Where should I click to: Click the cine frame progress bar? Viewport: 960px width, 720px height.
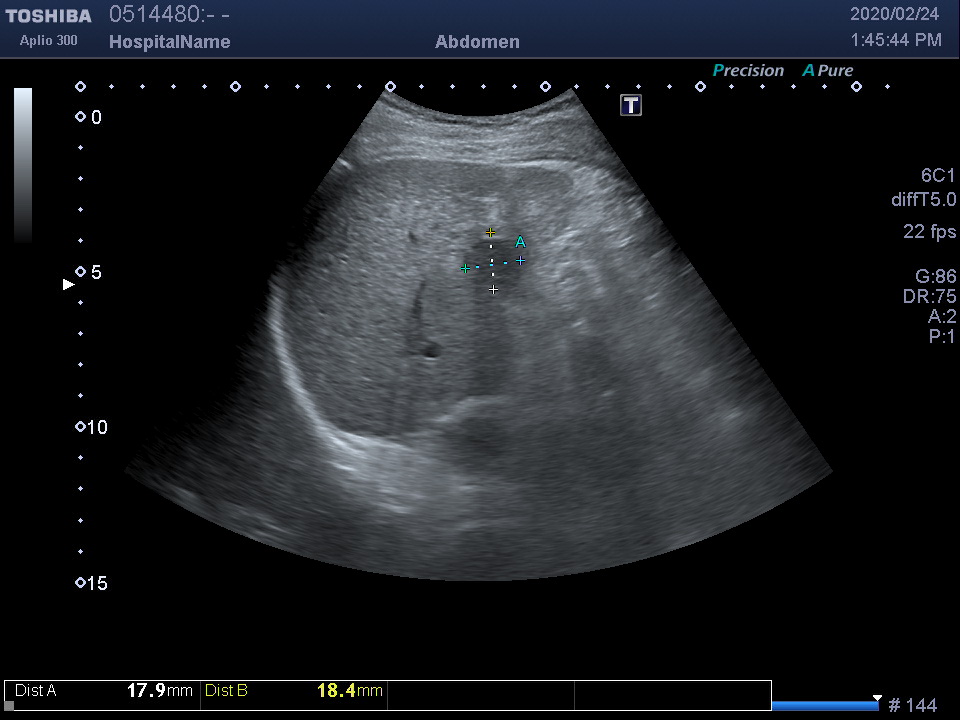(825, 705)
